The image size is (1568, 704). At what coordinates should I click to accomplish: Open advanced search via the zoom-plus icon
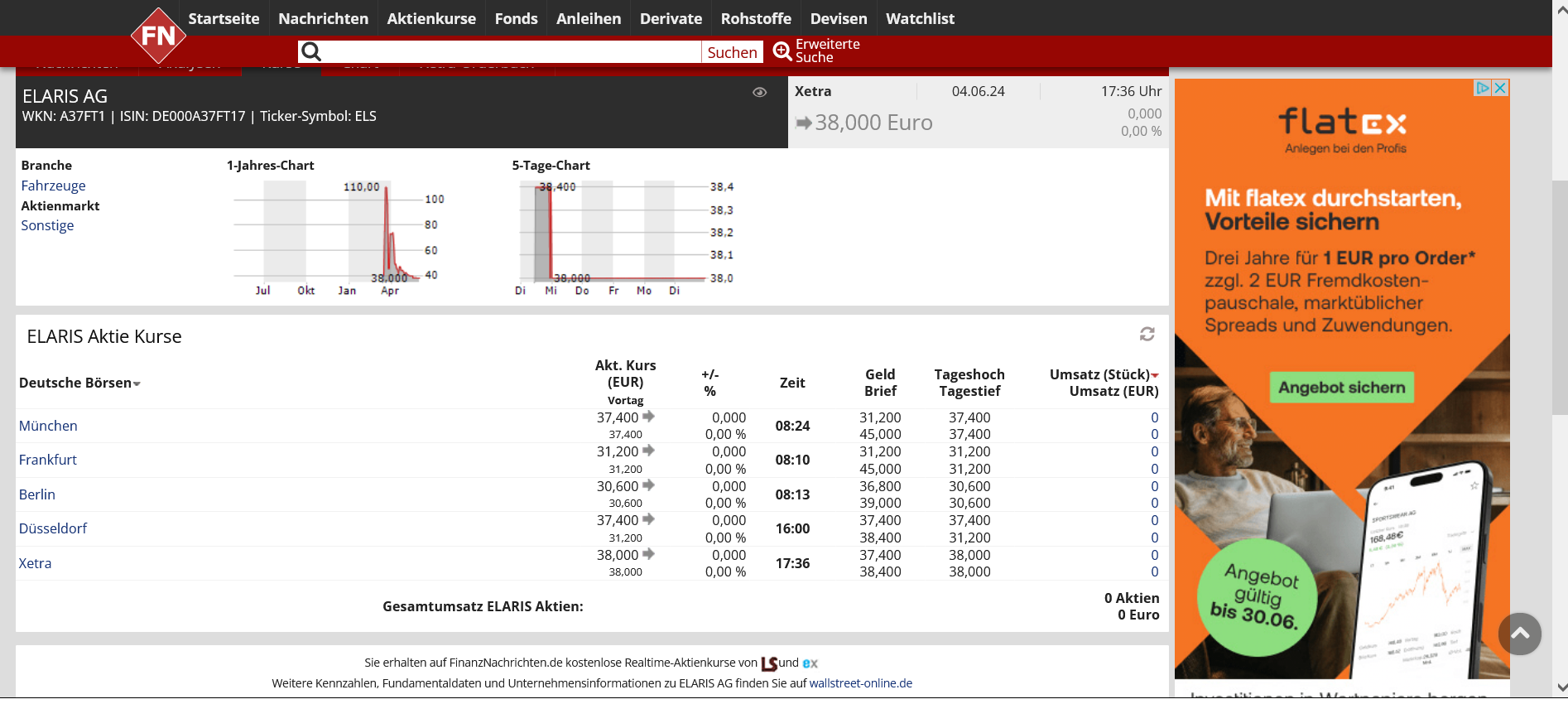pos(782,51)
